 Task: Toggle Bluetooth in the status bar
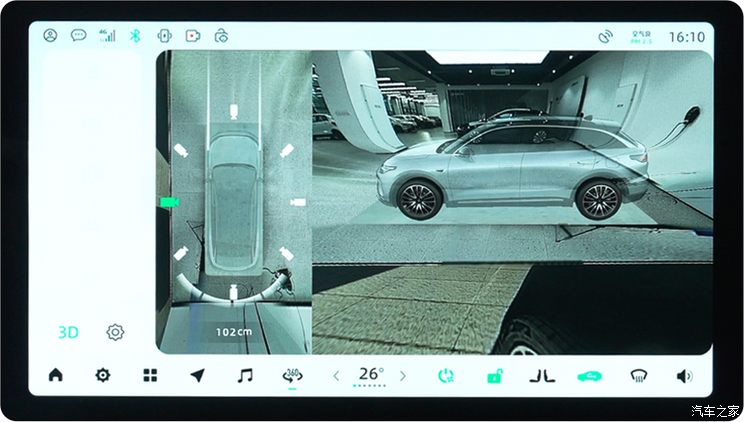[136, 36]
